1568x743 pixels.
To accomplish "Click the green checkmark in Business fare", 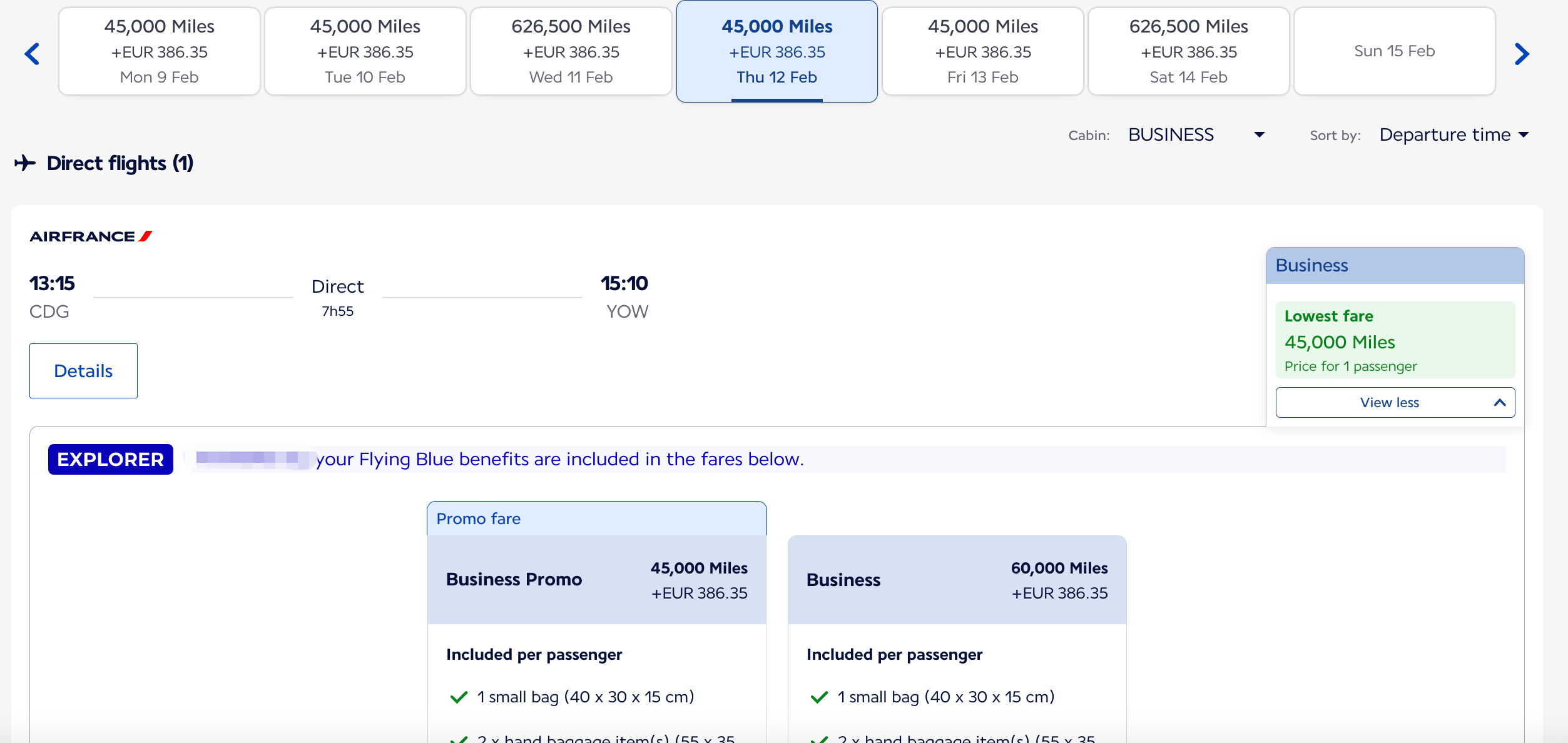I will coord(820,697).
